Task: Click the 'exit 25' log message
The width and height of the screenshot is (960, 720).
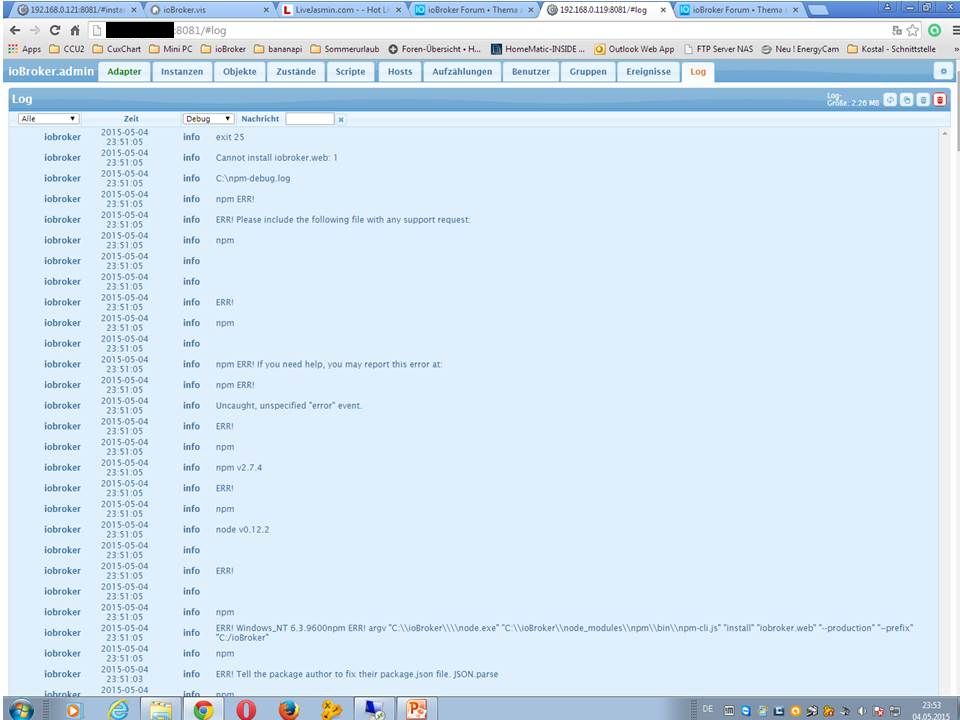Action: click(230, 137)
